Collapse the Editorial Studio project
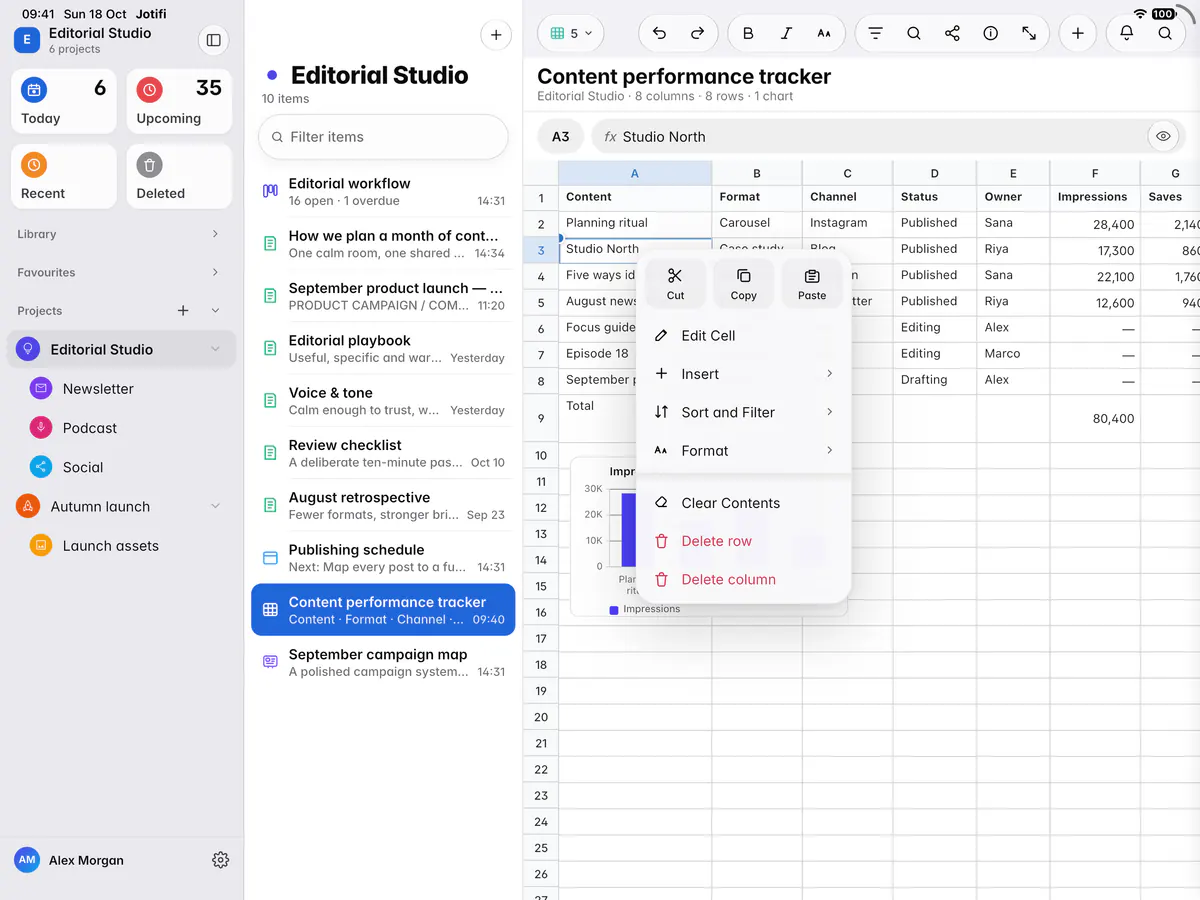This screenshot has height=900, width=1200. tap(215, 349)
